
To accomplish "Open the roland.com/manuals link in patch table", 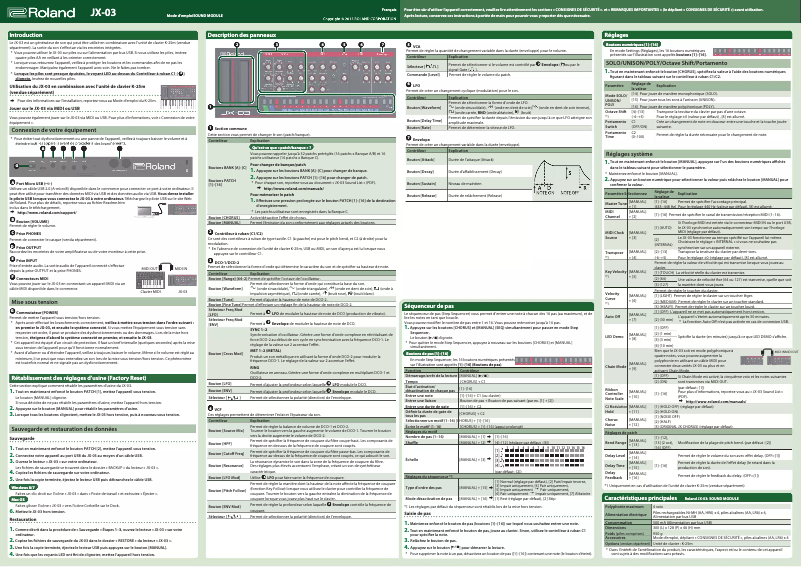I will [294, 189].
